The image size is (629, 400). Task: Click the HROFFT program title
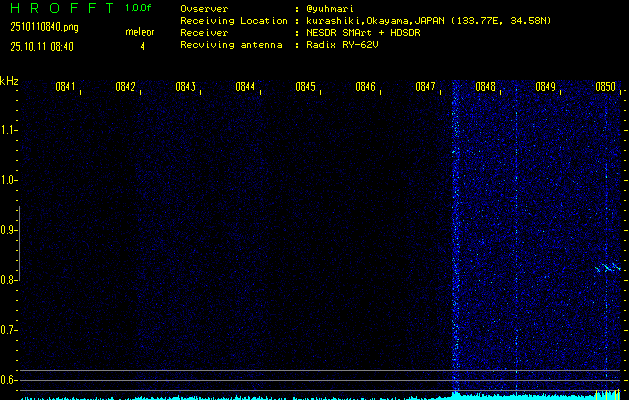point(62,8)
